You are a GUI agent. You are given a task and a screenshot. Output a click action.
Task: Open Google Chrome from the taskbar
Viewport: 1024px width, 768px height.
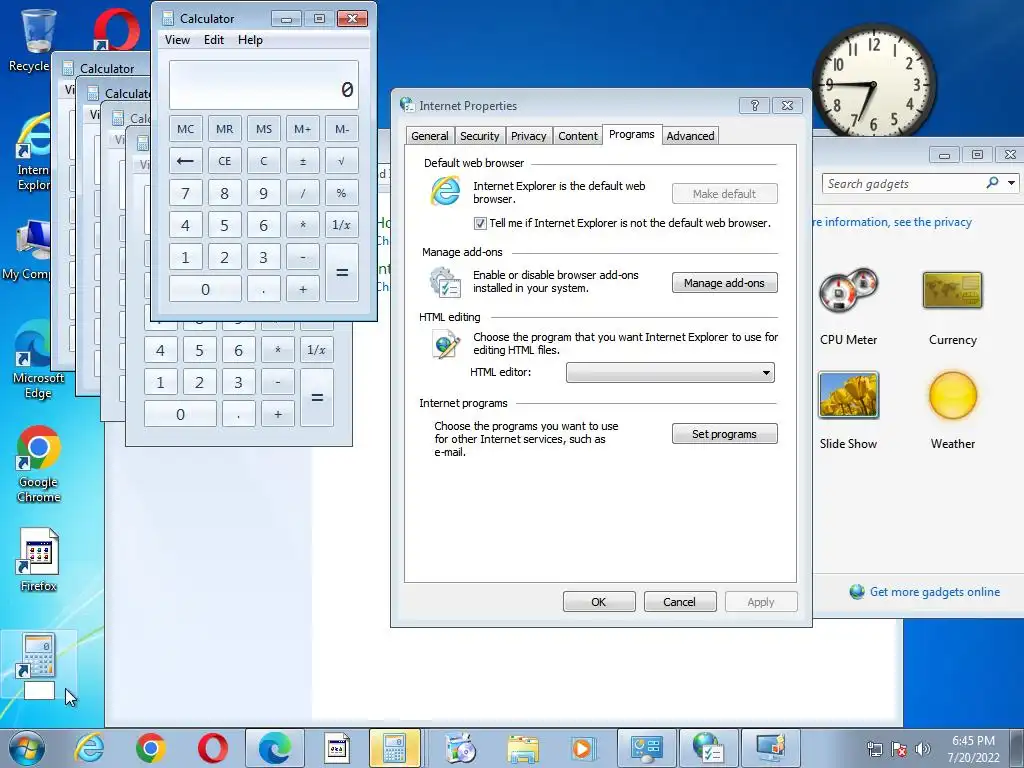(x=150, y=748)
